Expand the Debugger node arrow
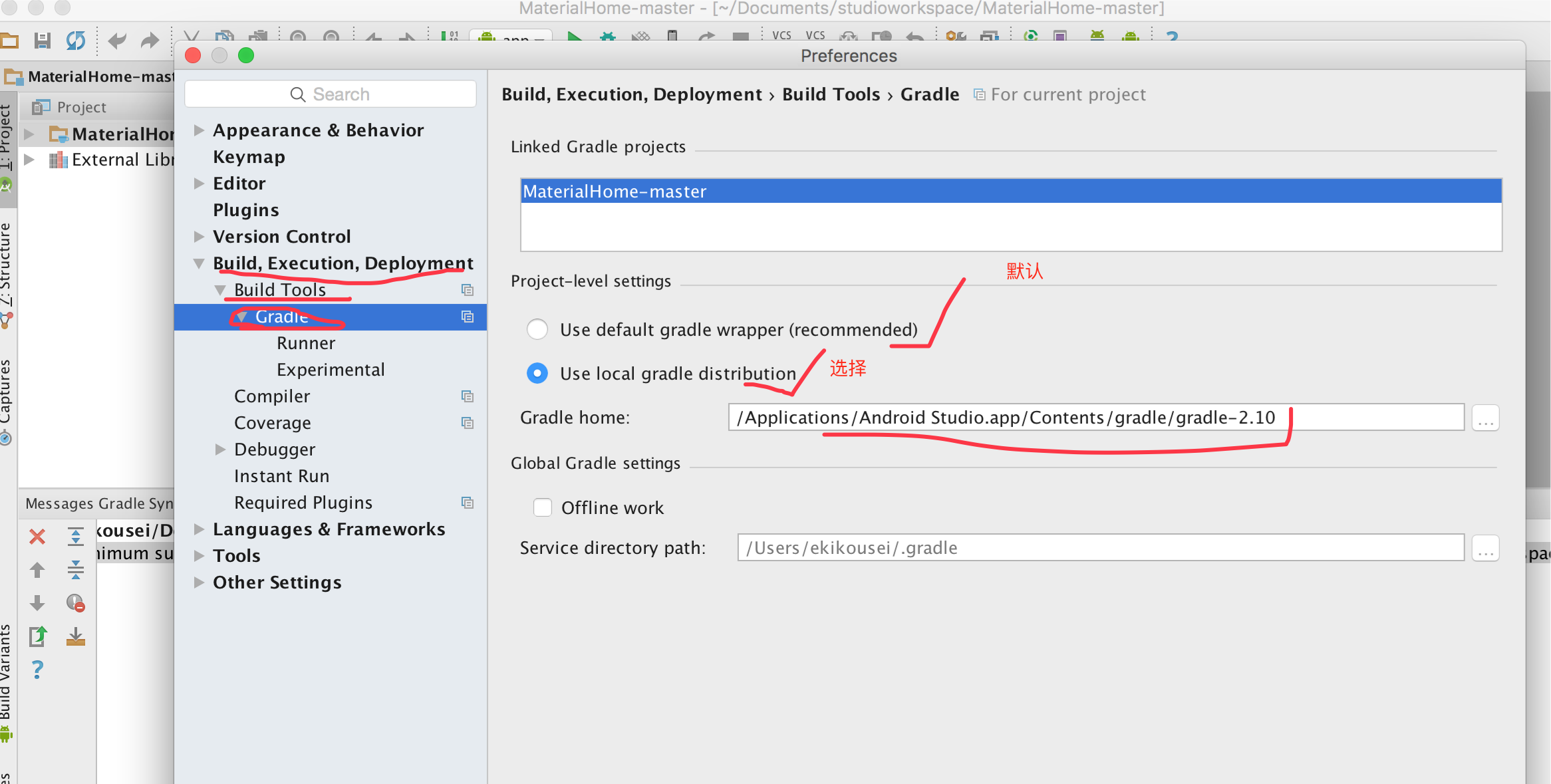The image size is (1551, 784). 220,450
